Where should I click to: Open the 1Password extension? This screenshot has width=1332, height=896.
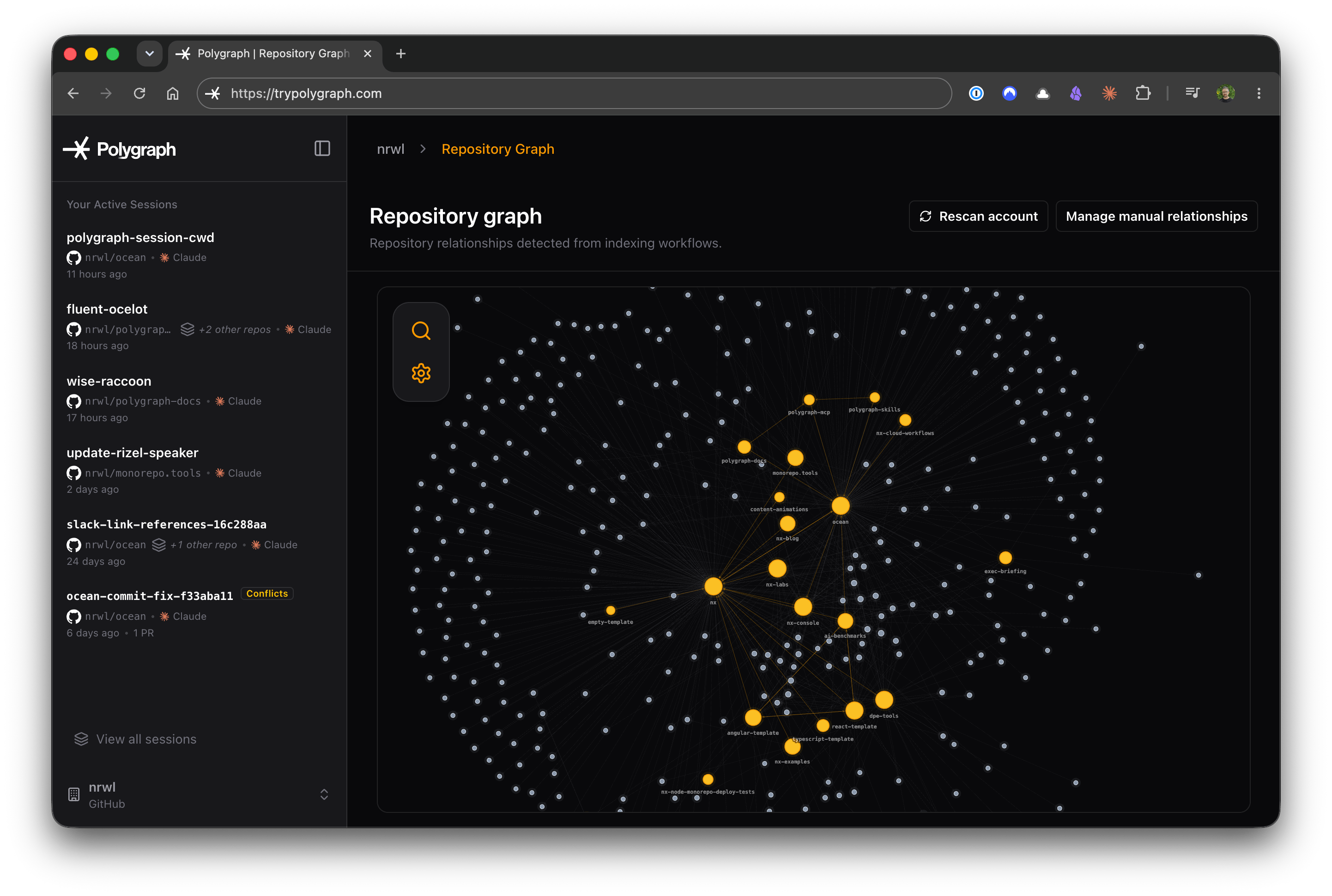[x=976, y=93]
